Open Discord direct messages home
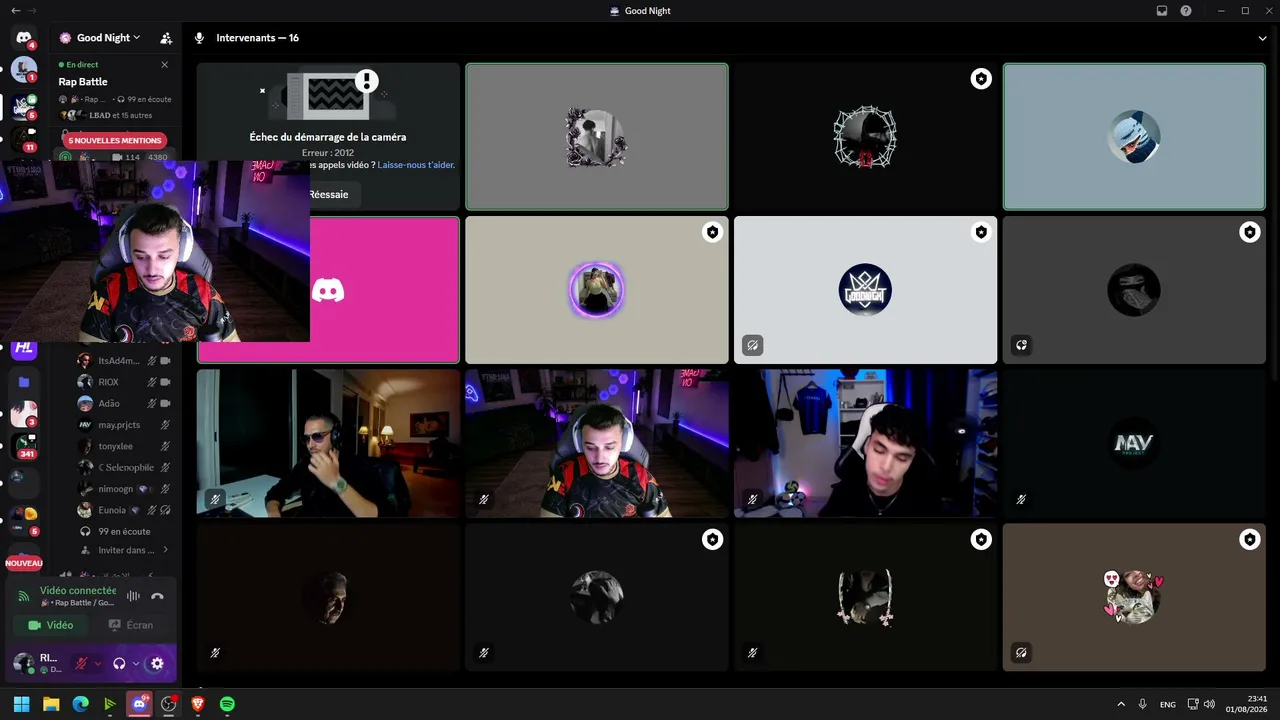 (24, 38)
